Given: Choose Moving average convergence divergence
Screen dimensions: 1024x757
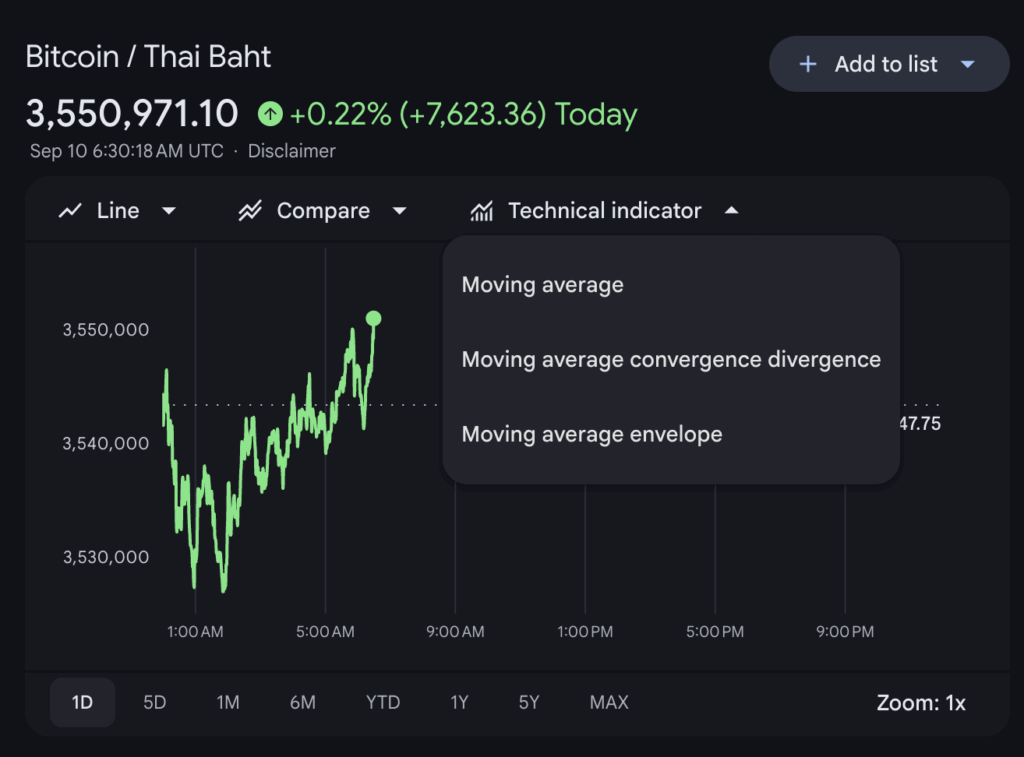Looking at the screenshot, I should pyautogui.click(x=671, y=359).
